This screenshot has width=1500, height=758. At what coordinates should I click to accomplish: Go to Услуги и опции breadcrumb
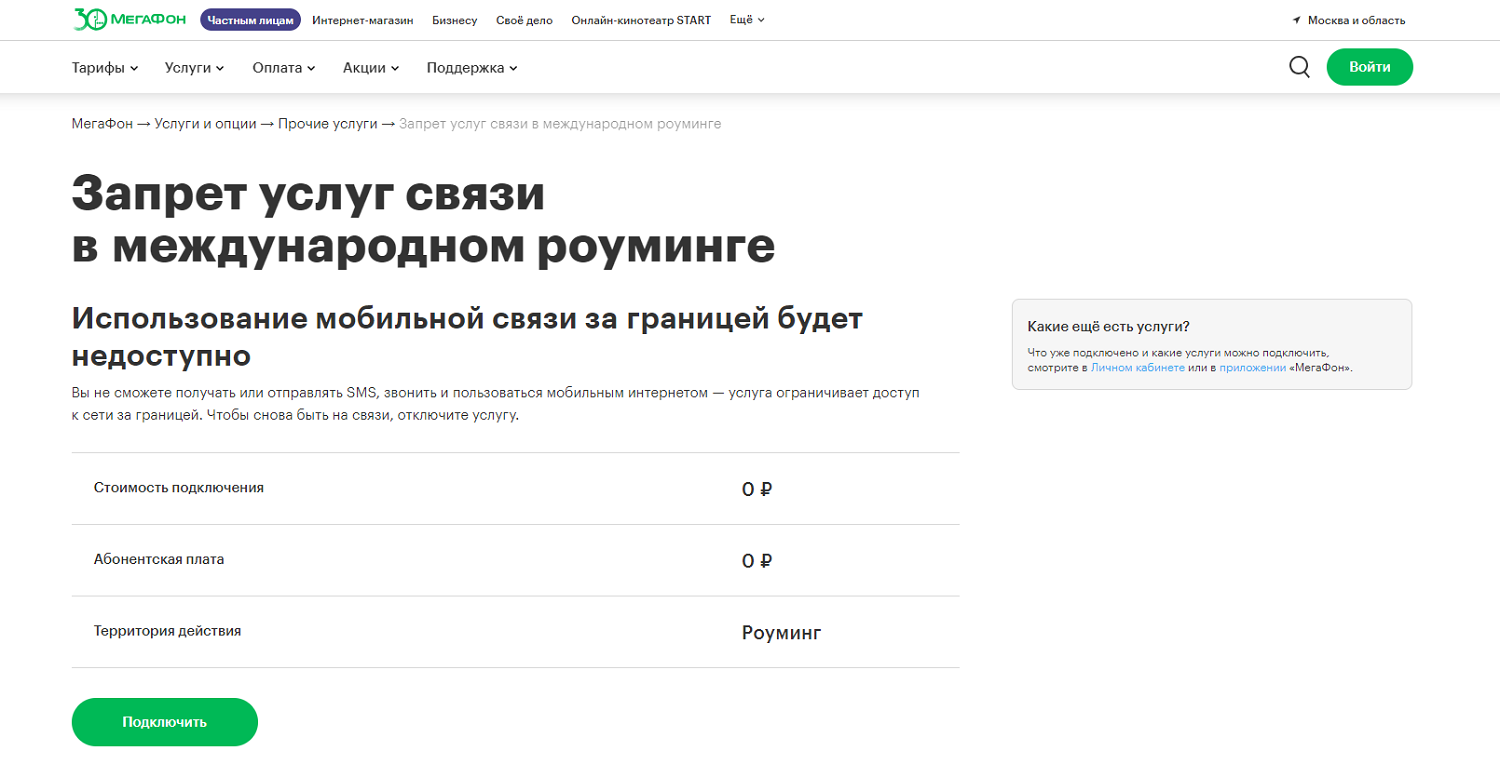click(x=206, y=124)
